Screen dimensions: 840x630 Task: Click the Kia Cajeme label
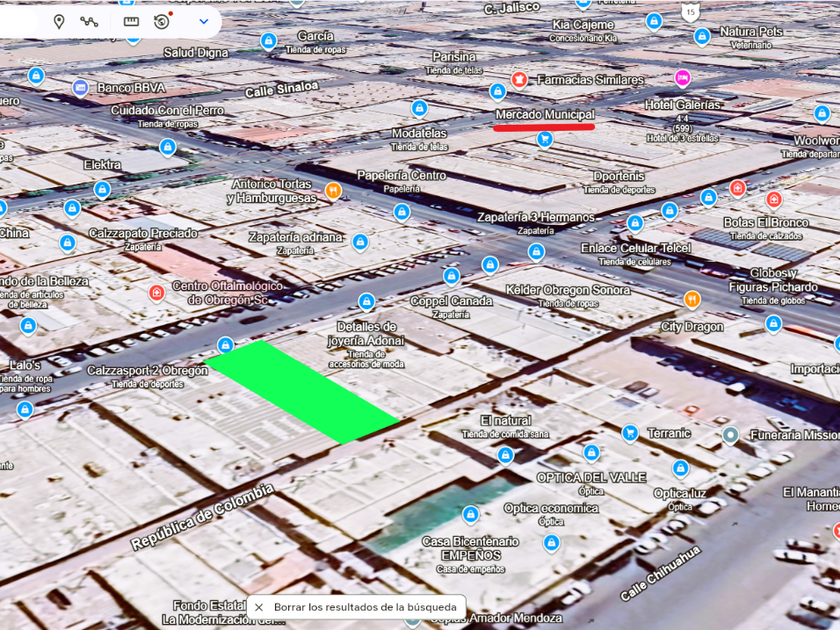point(583,25)
